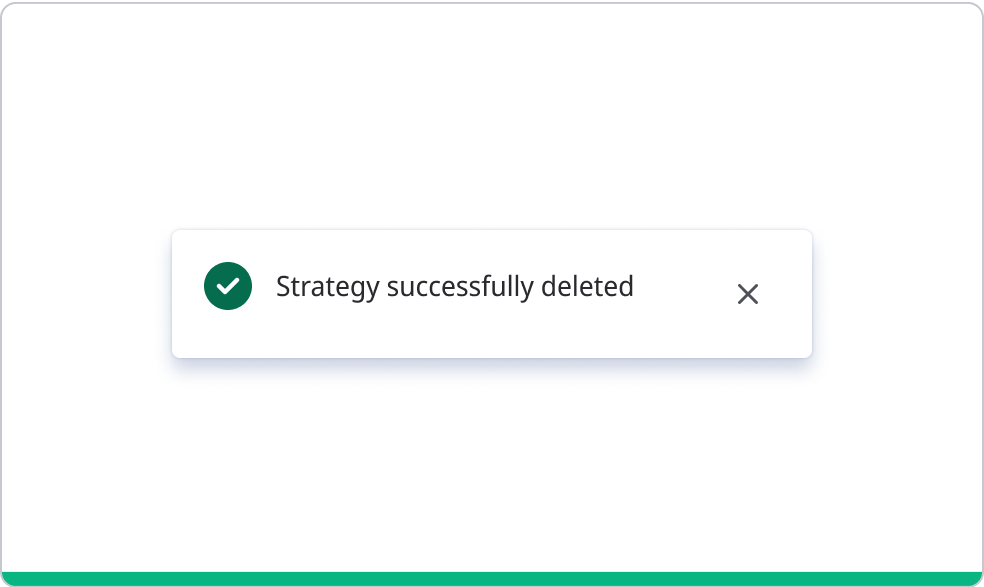
Task: Click the green bar along the bottom edge
Action: coord(492,579)
